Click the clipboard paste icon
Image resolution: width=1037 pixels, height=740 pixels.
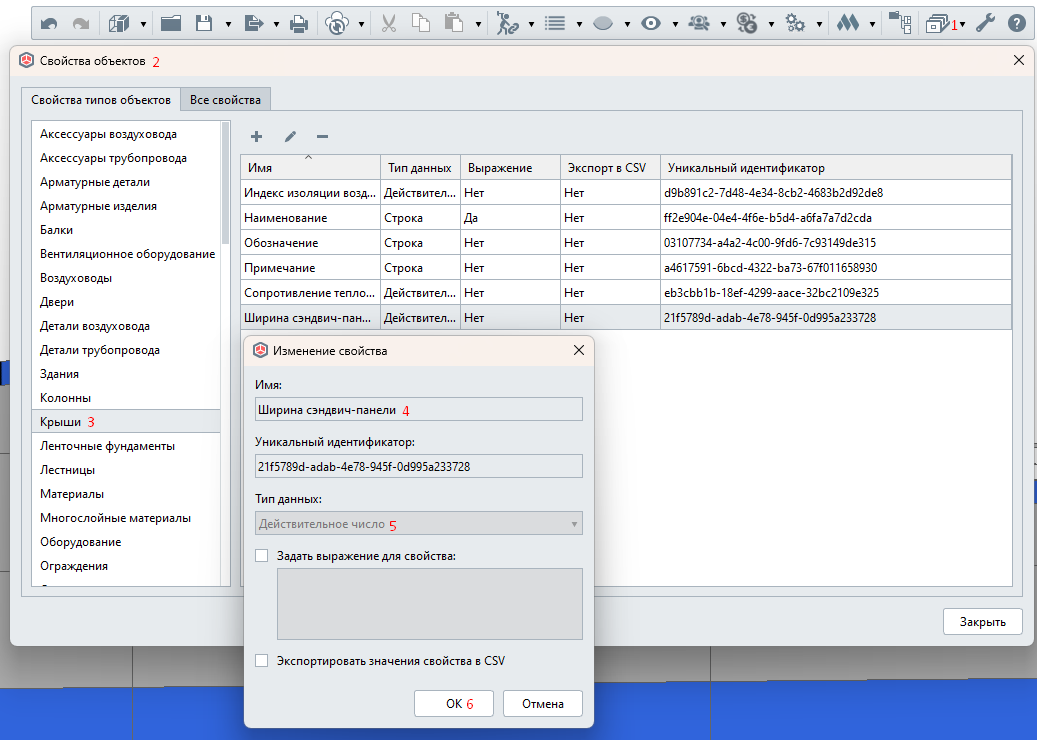click(x=454, y=23)
